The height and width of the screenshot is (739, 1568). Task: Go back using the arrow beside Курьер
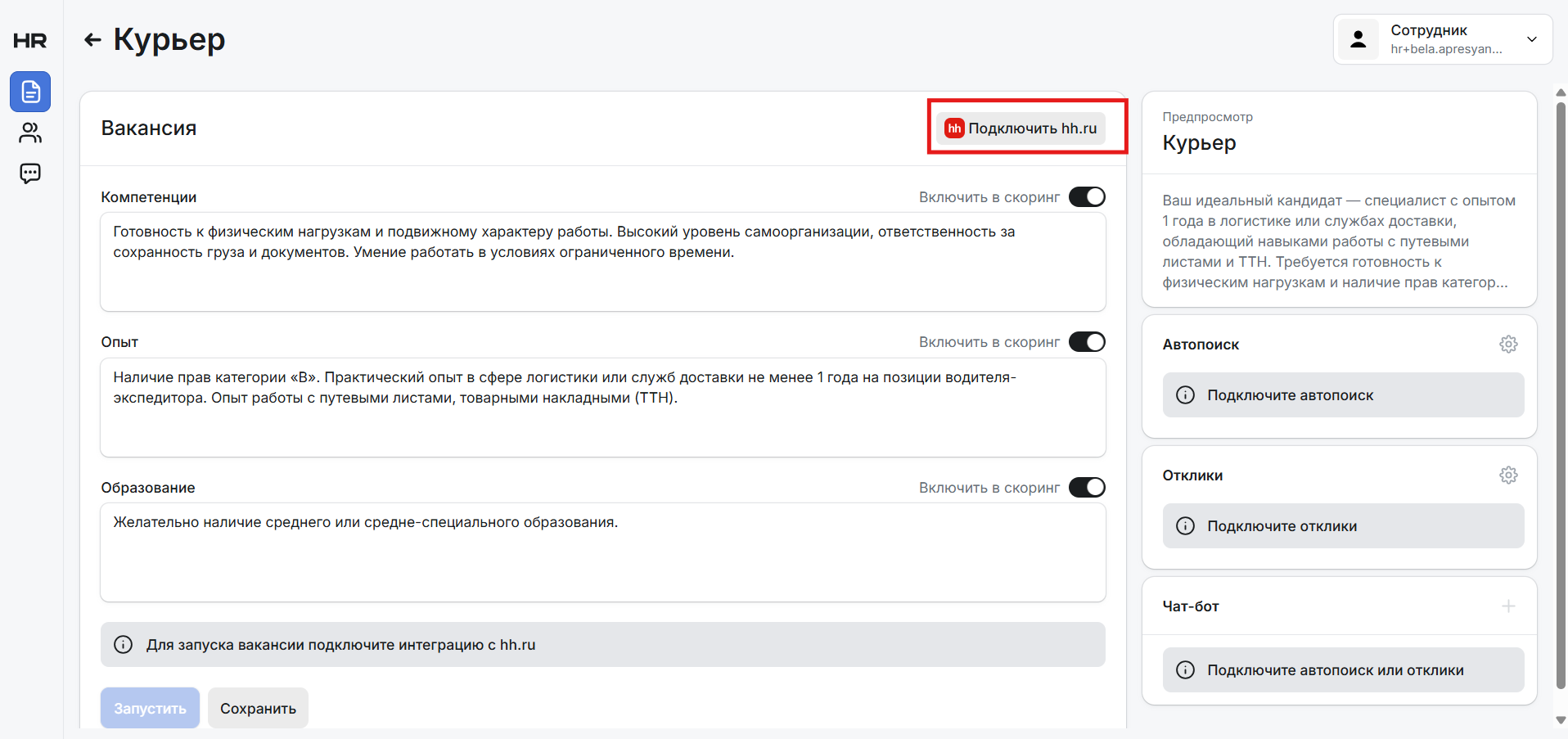[x=92, y=39]
